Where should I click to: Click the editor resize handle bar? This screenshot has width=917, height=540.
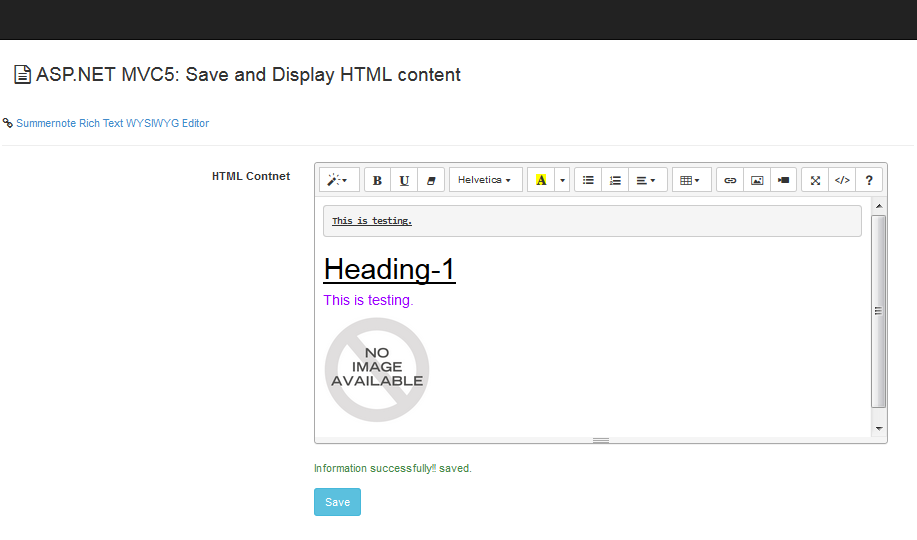tap(601, 441)
